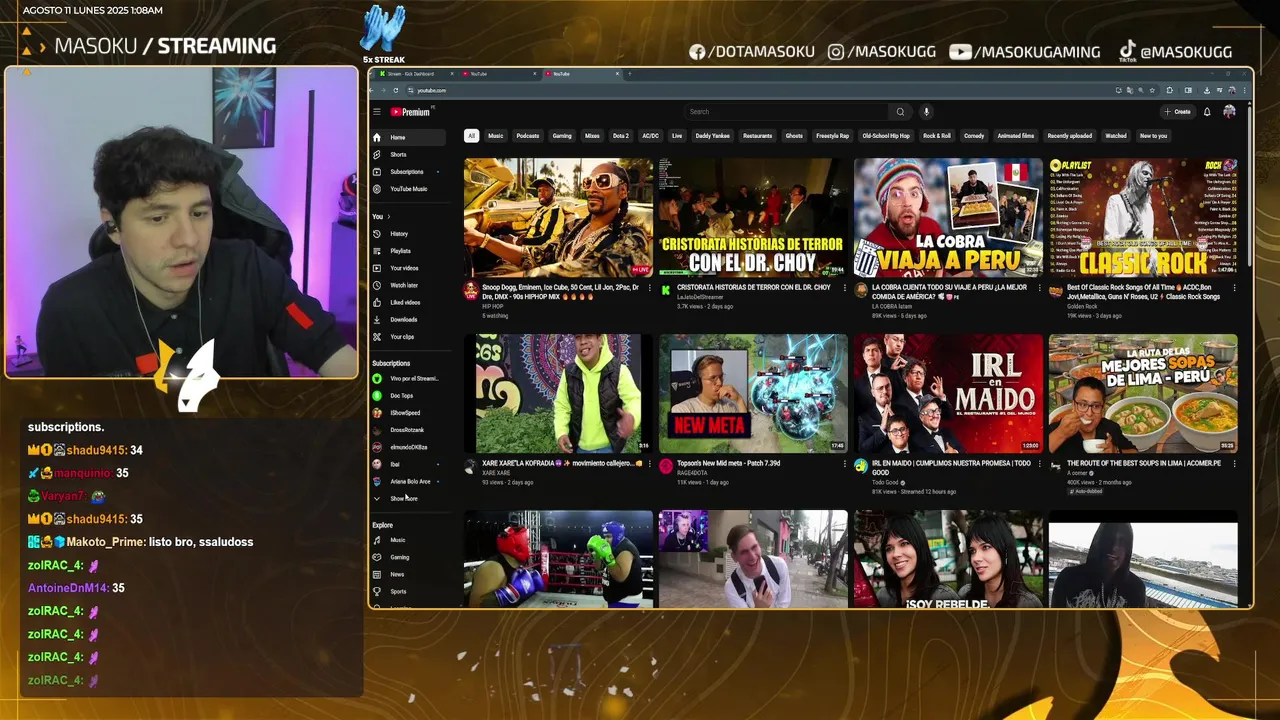Image resolution: width=1280 pixels, height=720 pixels.
Task: Open Explore Sports in the sidebar
Action: 408,591
